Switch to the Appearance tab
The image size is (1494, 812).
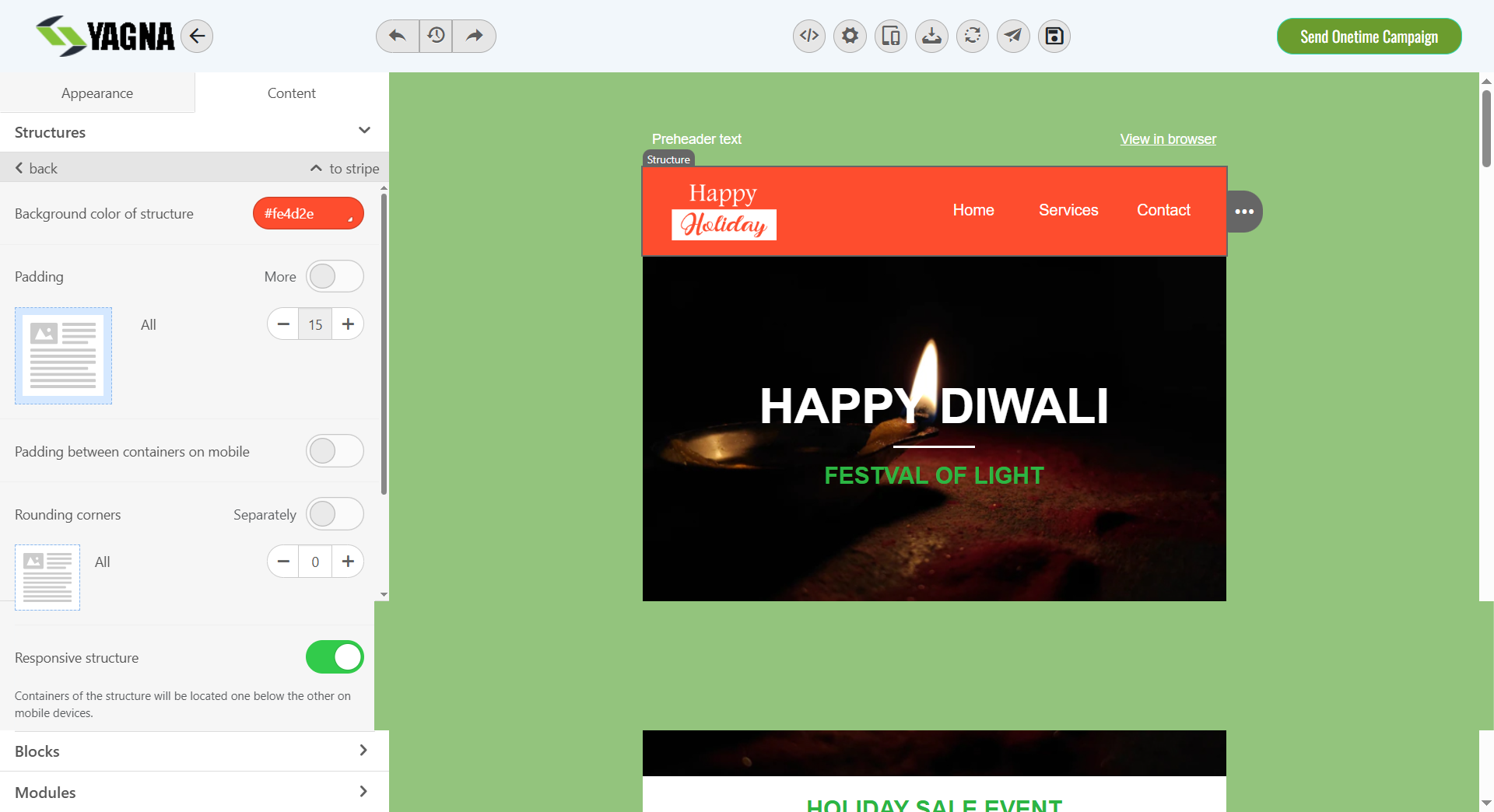pos(97,93)
